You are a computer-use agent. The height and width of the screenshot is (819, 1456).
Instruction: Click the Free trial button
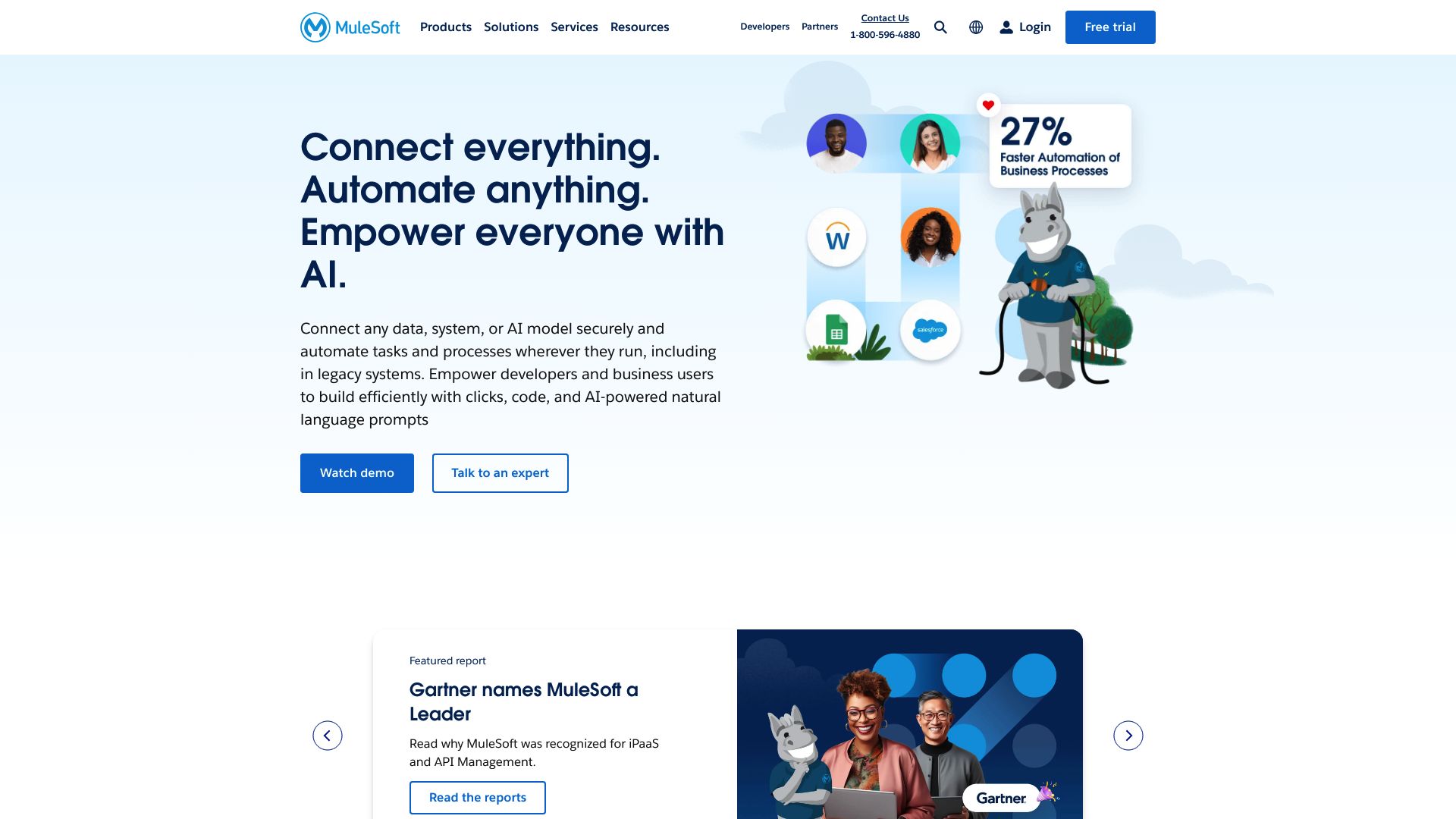pos(1110,27)
